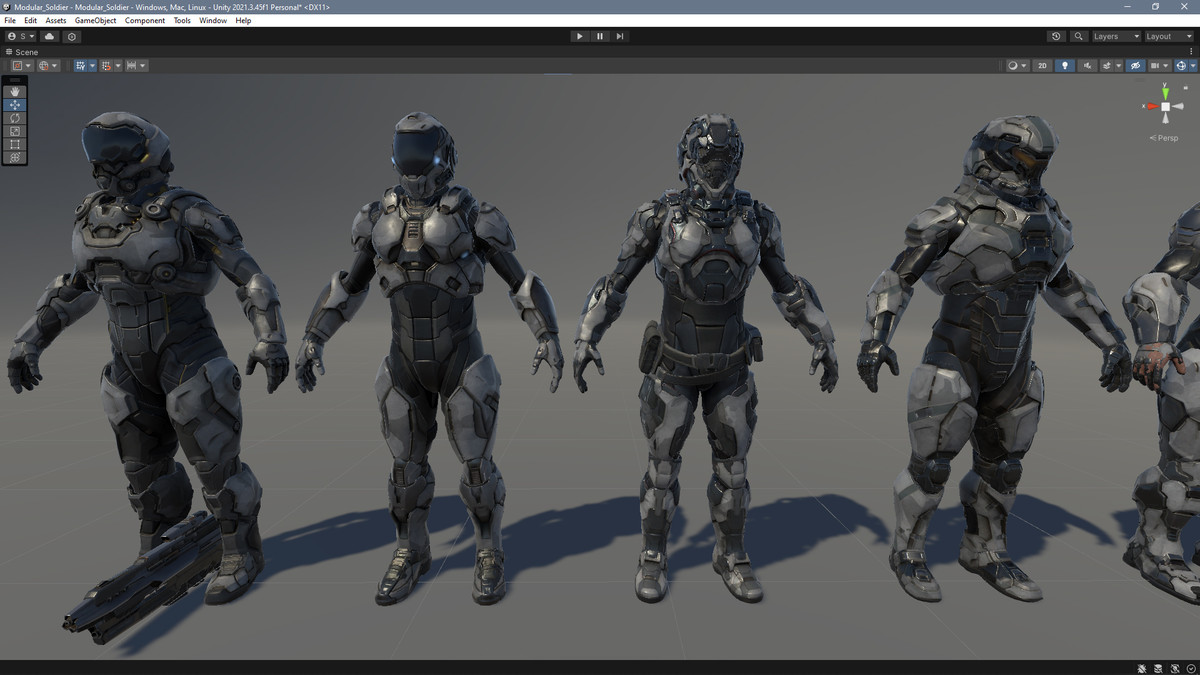1200x675 pixels.
Task: Select the Rotate tool
Action: click(x=15, y=118)
